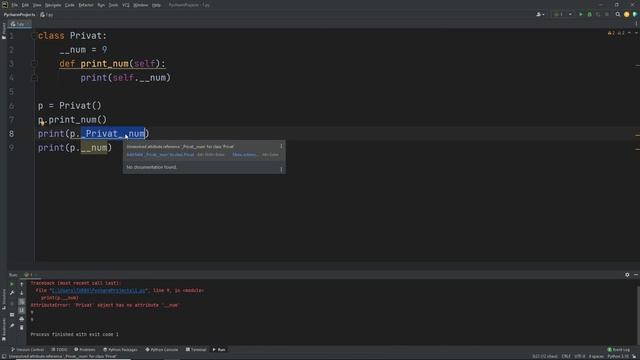Open the user account dropdown in toolbar
The width and height of the screenshot is (640, 360).
coord(540,14)
